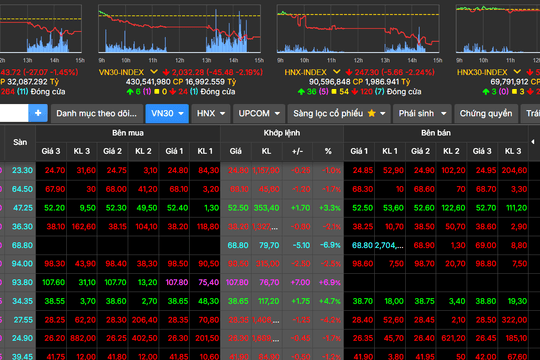Expand the VN30-INDEX chevron dropdown
Viewport: 540px width, 360px height.
coord(154,72)
